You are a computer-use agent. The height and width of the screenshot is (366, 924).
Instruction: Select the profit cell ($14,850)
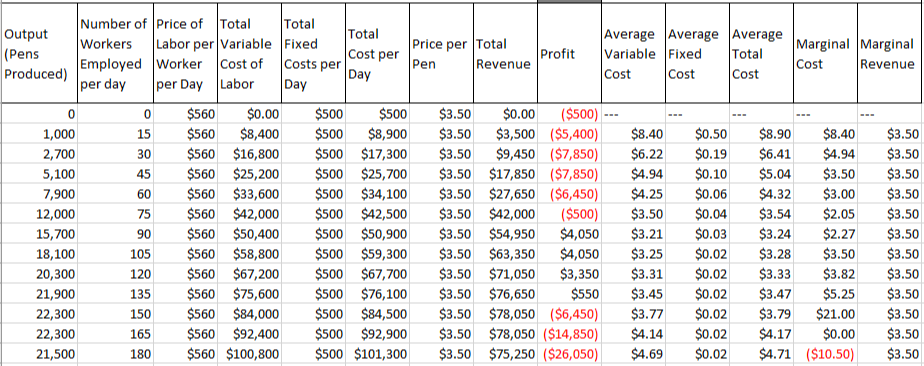[x=569, y=334]
